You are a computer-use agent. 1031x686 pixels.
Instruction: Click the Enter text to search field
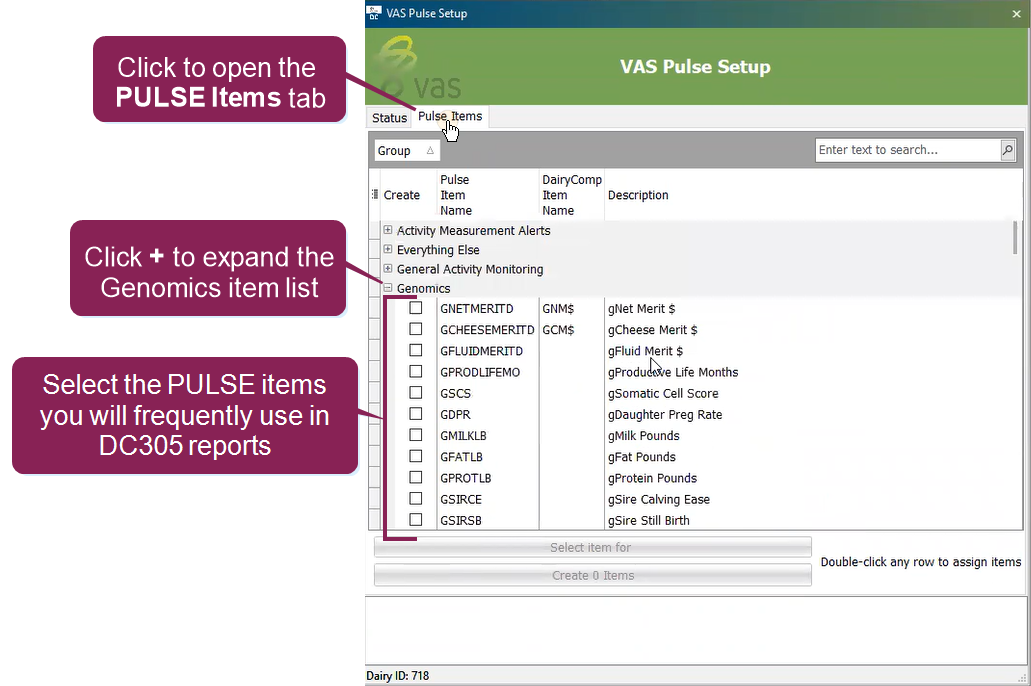(x=907, y=150)
